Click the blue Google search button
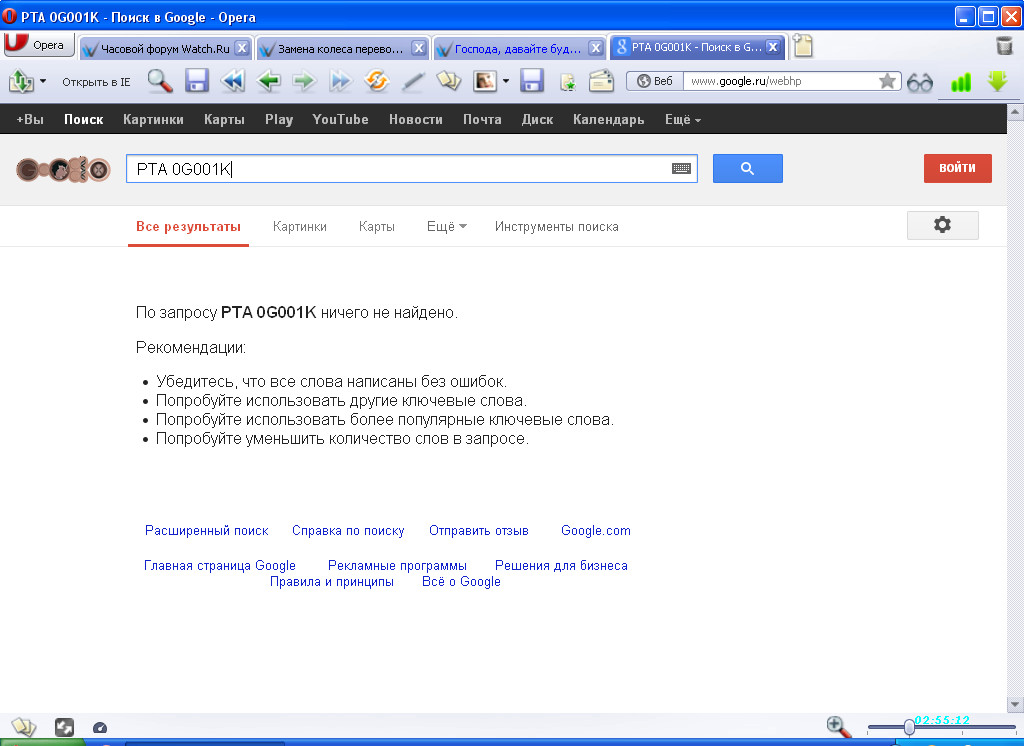This screenshot has height=746, width=1024. (747, 169)
